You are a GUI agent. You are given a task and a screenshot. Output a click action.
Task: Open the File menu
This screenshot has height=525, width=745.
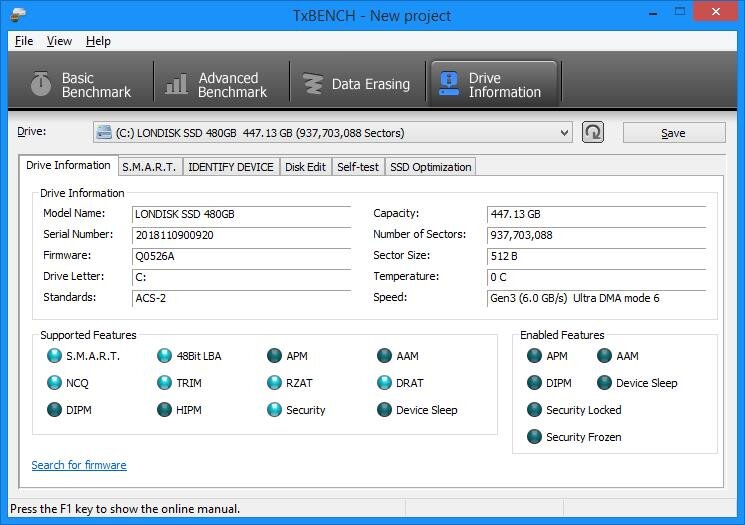(24, 41)
